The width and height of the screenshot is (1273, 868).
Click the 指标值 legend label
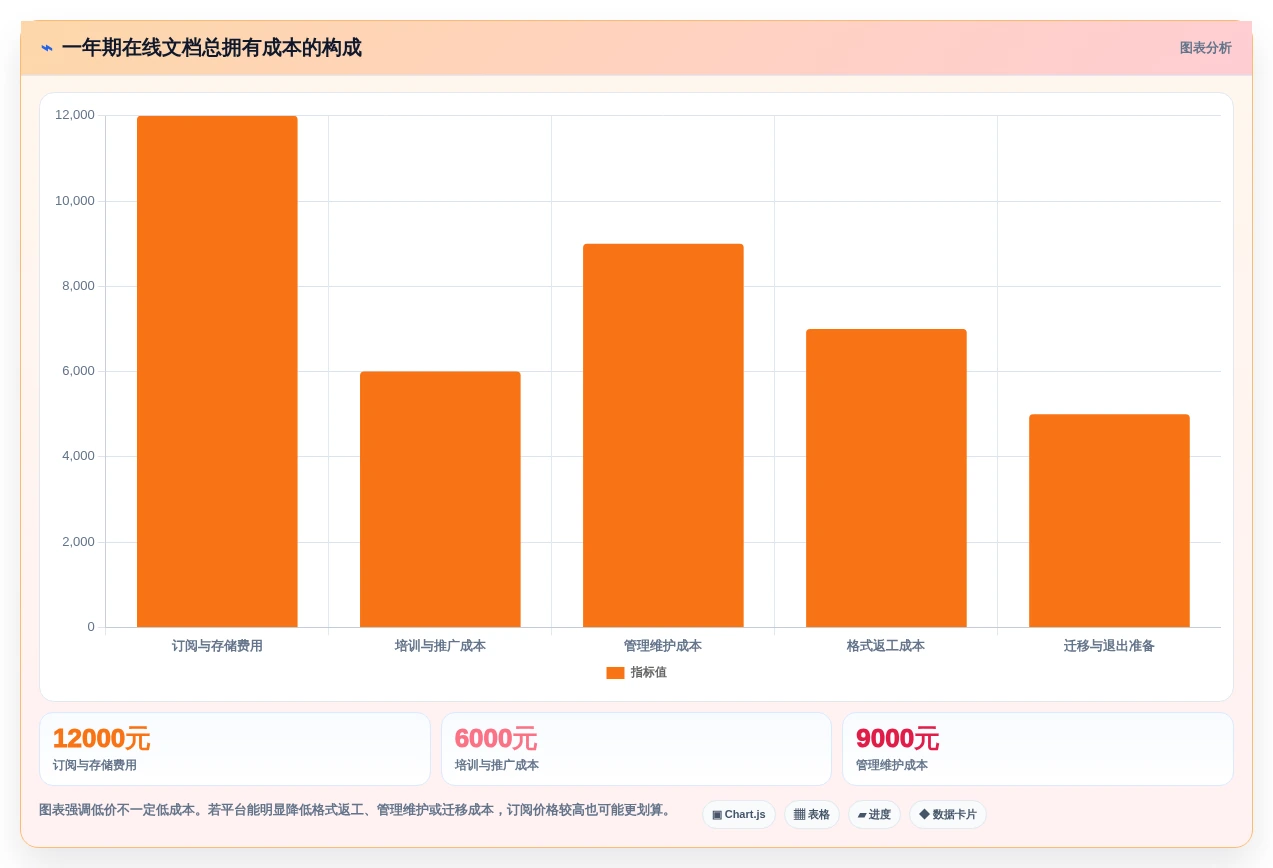click(x=648, y=673)
